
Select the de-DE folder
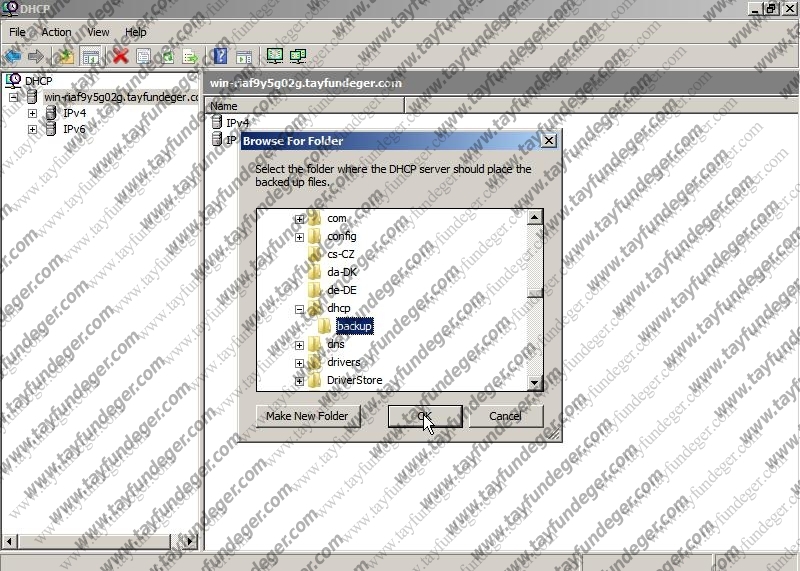[342, 290]
